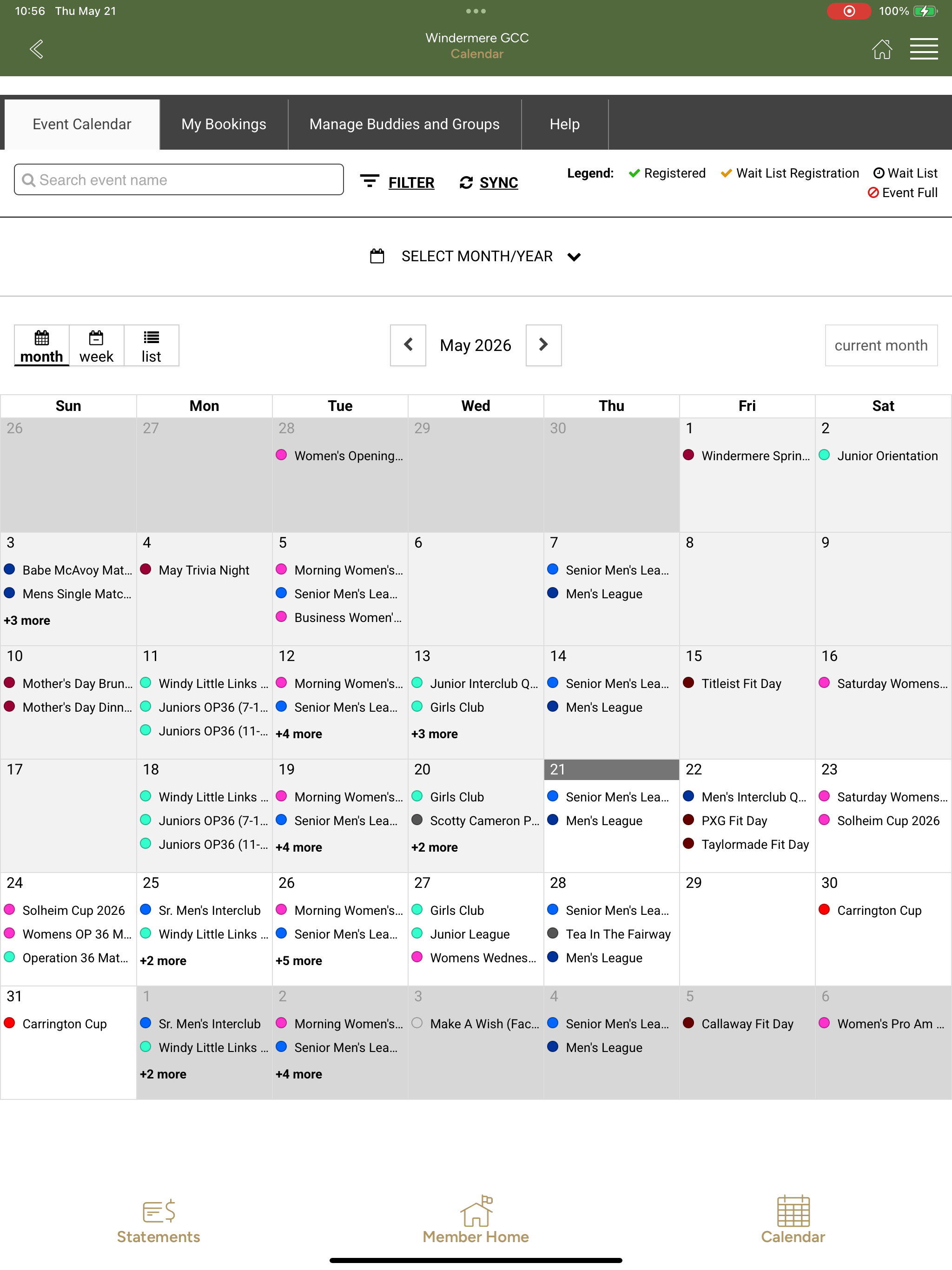This screenshot has width=952, height=1270.
Task: Expand +3 more on May 3
Action: click(x=27, y=621)
